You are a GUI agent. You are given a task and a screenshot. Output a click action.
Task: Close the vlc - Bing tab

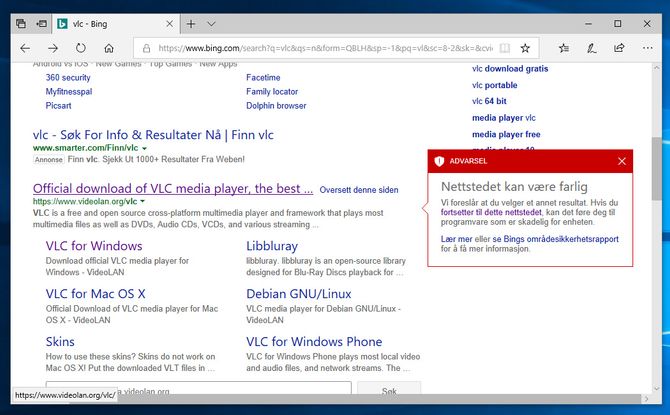[x=170, y=24]
